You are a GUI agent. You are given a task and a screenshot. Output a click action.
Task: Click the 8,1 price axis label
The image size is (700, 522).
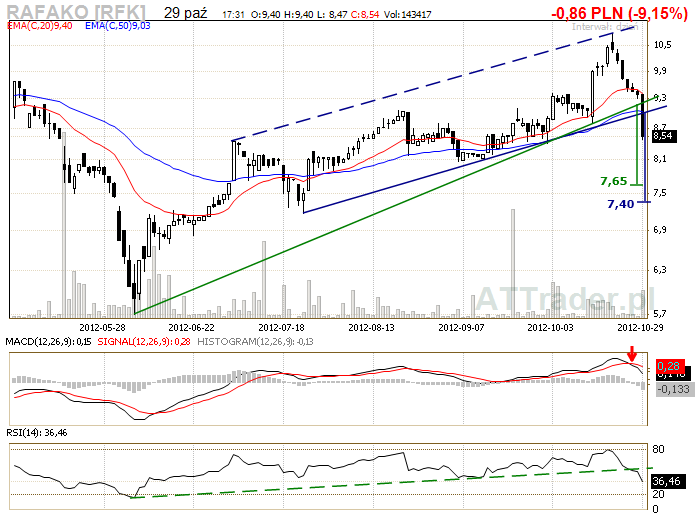tap(660, 159)
